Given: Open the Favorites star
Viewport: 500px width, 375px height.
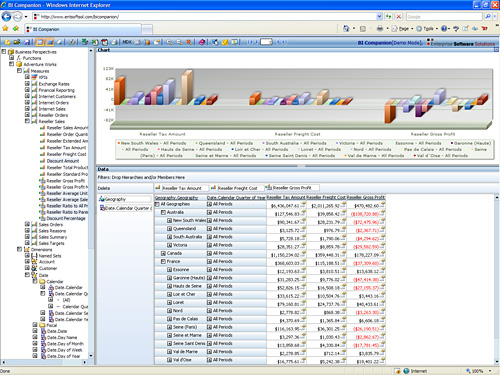Looking at the screenshot, I should tap(5, 29).
